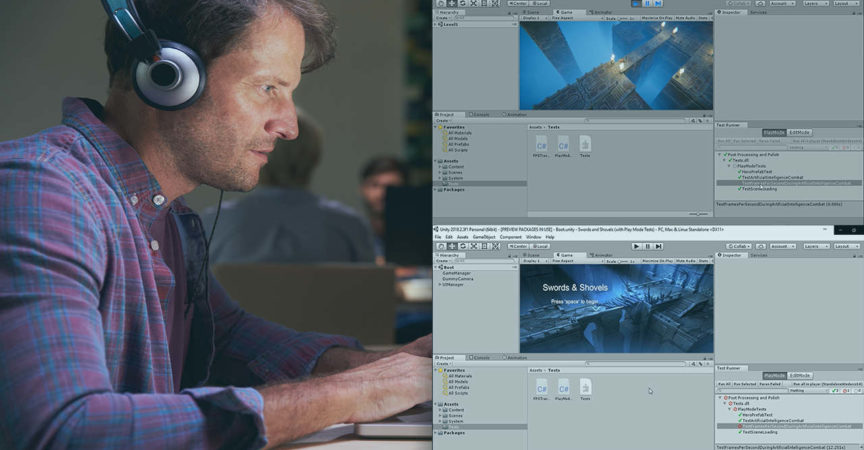Select the Scale tool in Boot.unity window
Image resolution: width=864 pixels, height=450 pixels.
click(473, 246)
